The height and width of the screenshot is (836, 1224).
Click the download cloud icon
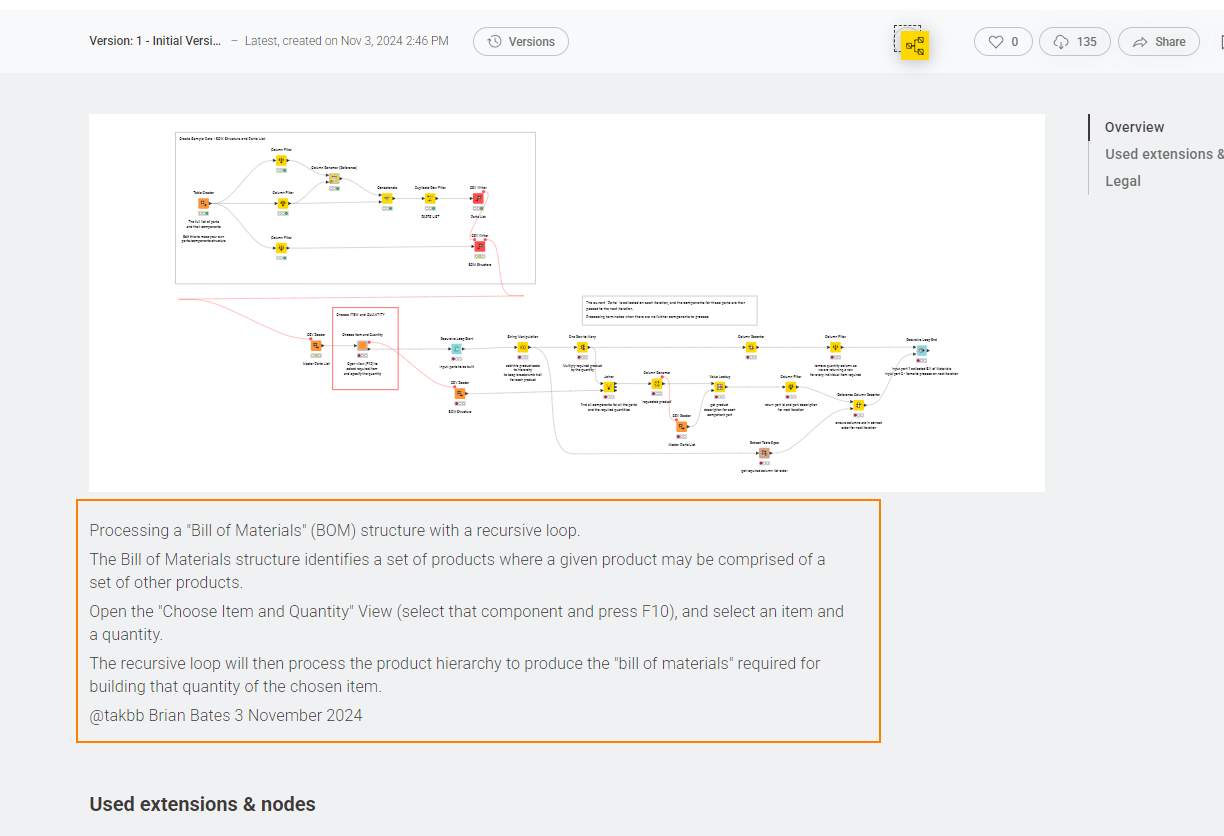click(1060, 42)
